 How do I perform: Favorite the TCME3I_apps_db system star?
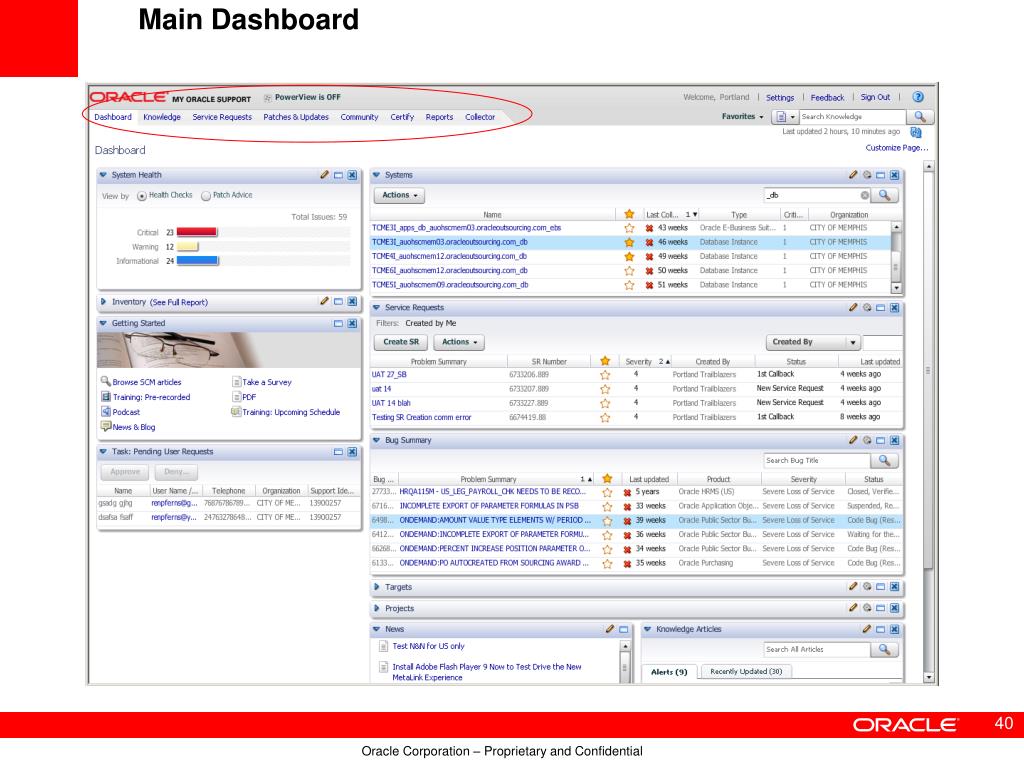click(x=629, y=228)
